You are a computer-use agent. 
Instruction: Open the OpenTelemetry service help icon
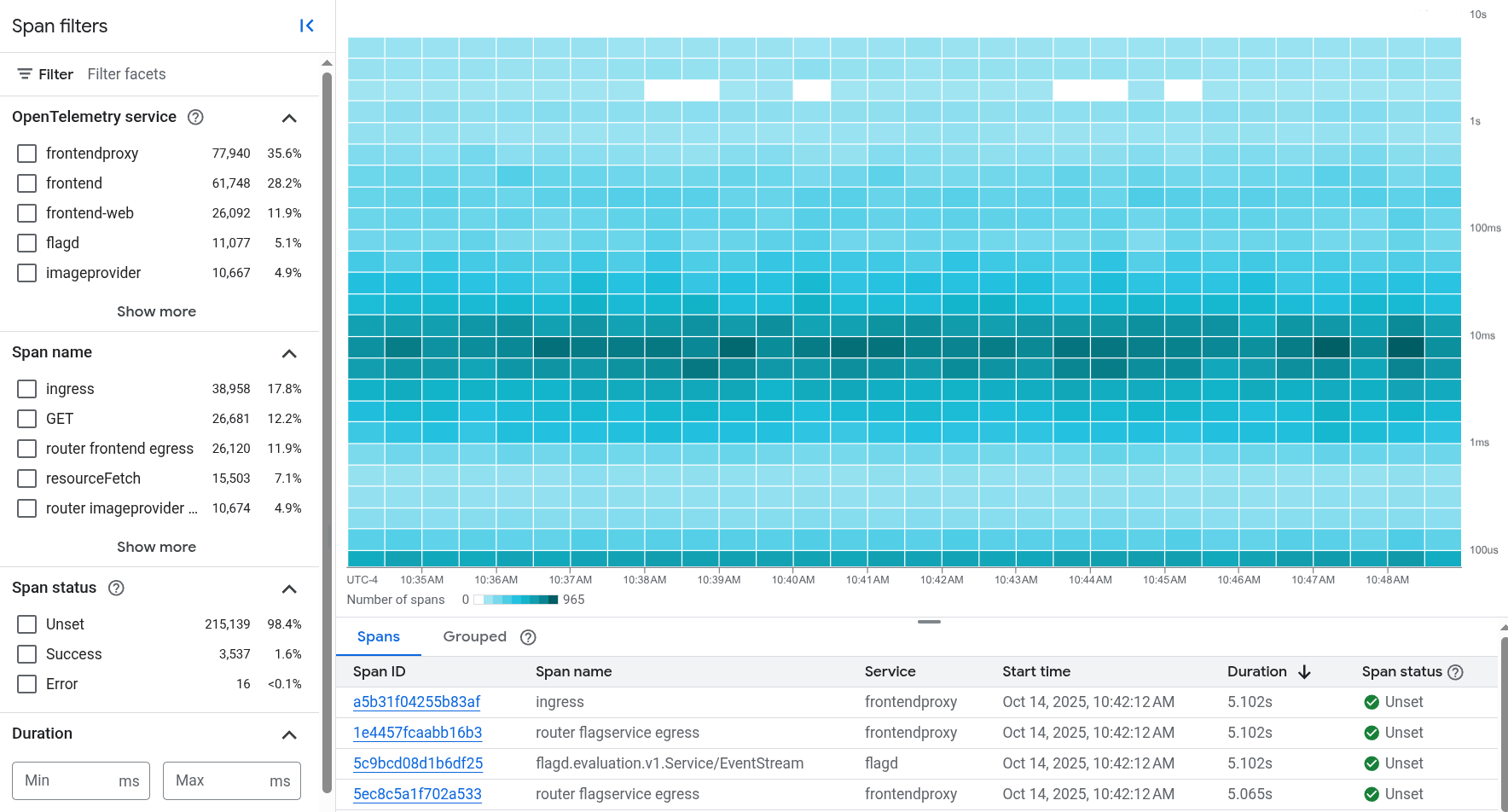tap(195, 117)
